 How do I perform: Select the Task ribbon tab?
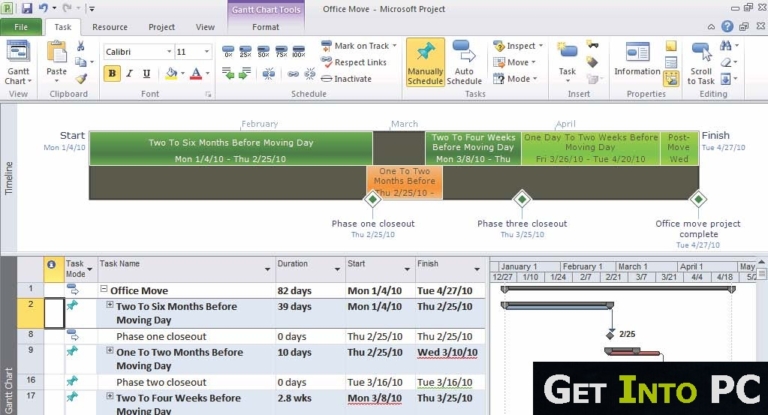(x=63, y=27)
